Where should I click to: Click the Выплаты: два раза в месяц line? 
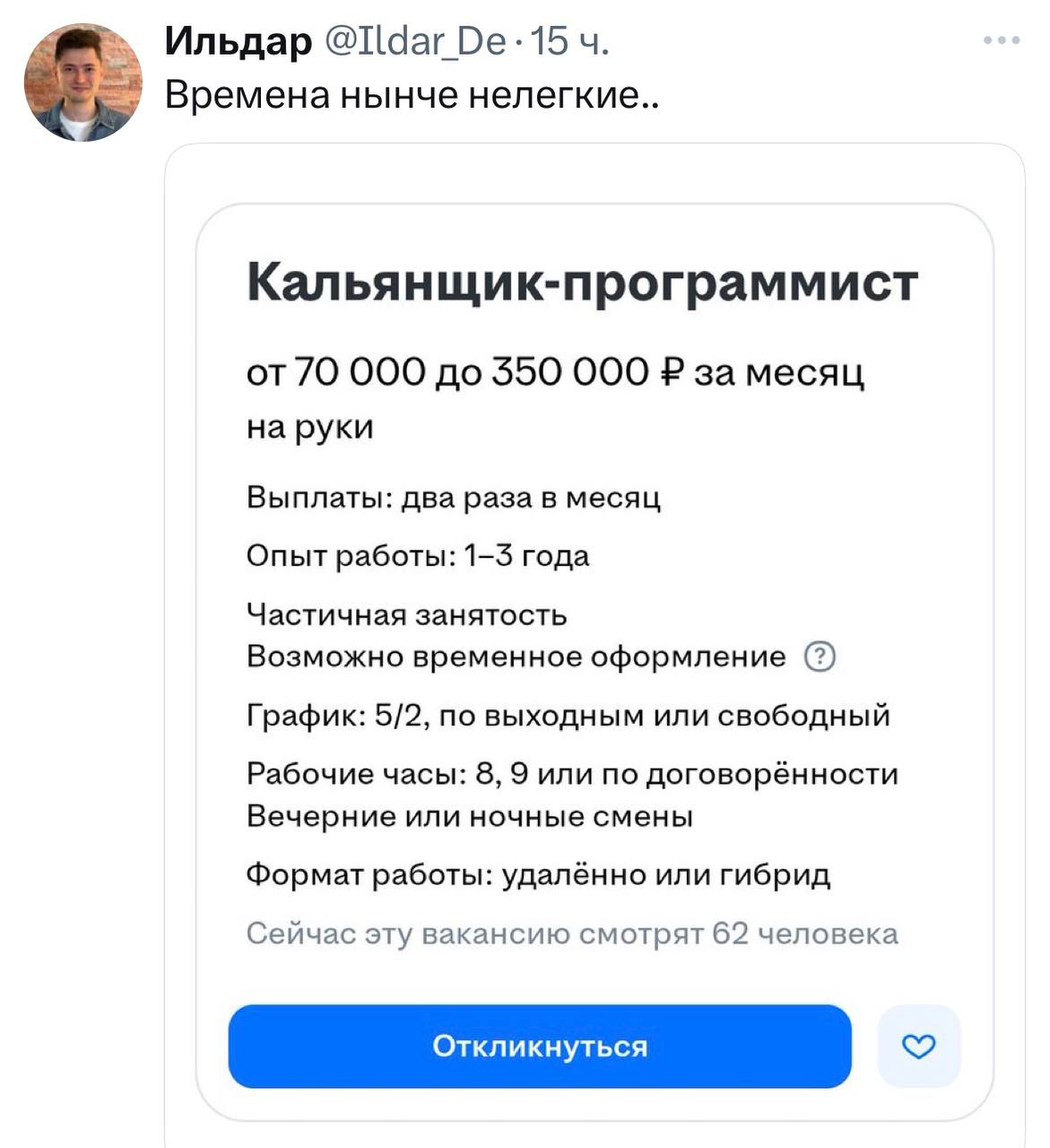(x=454, y=498)
